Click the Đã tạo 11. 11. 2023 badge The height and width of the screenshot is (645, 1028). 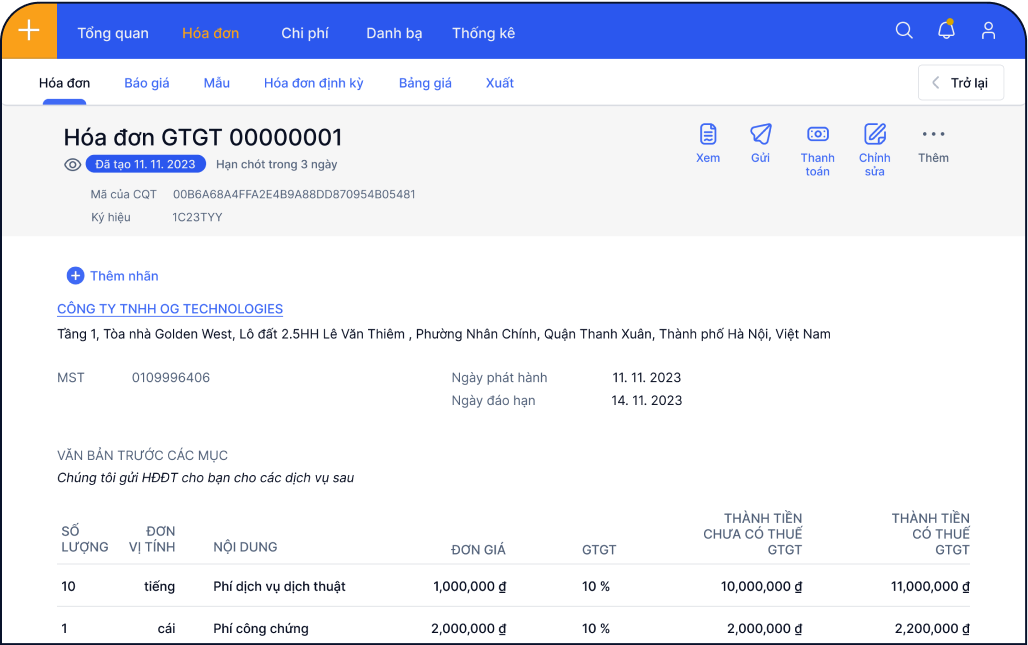pos(146,165)
